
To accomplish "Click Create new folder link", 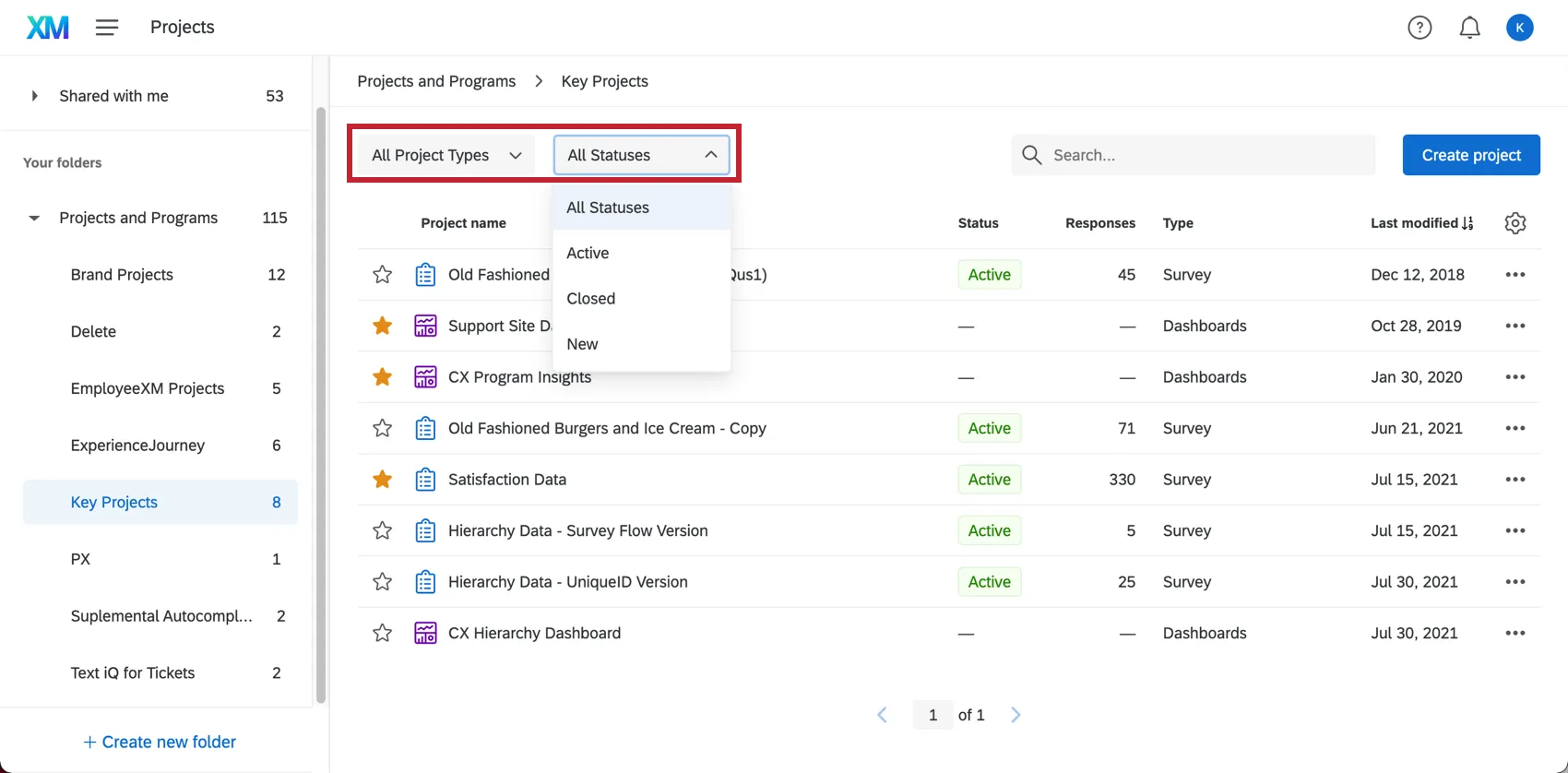I will [x=160, y=742].
